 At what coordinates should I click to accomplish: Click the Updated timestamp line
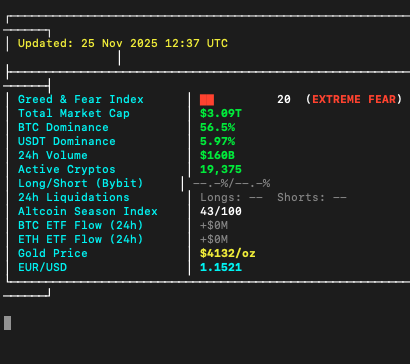coord(123,44)
